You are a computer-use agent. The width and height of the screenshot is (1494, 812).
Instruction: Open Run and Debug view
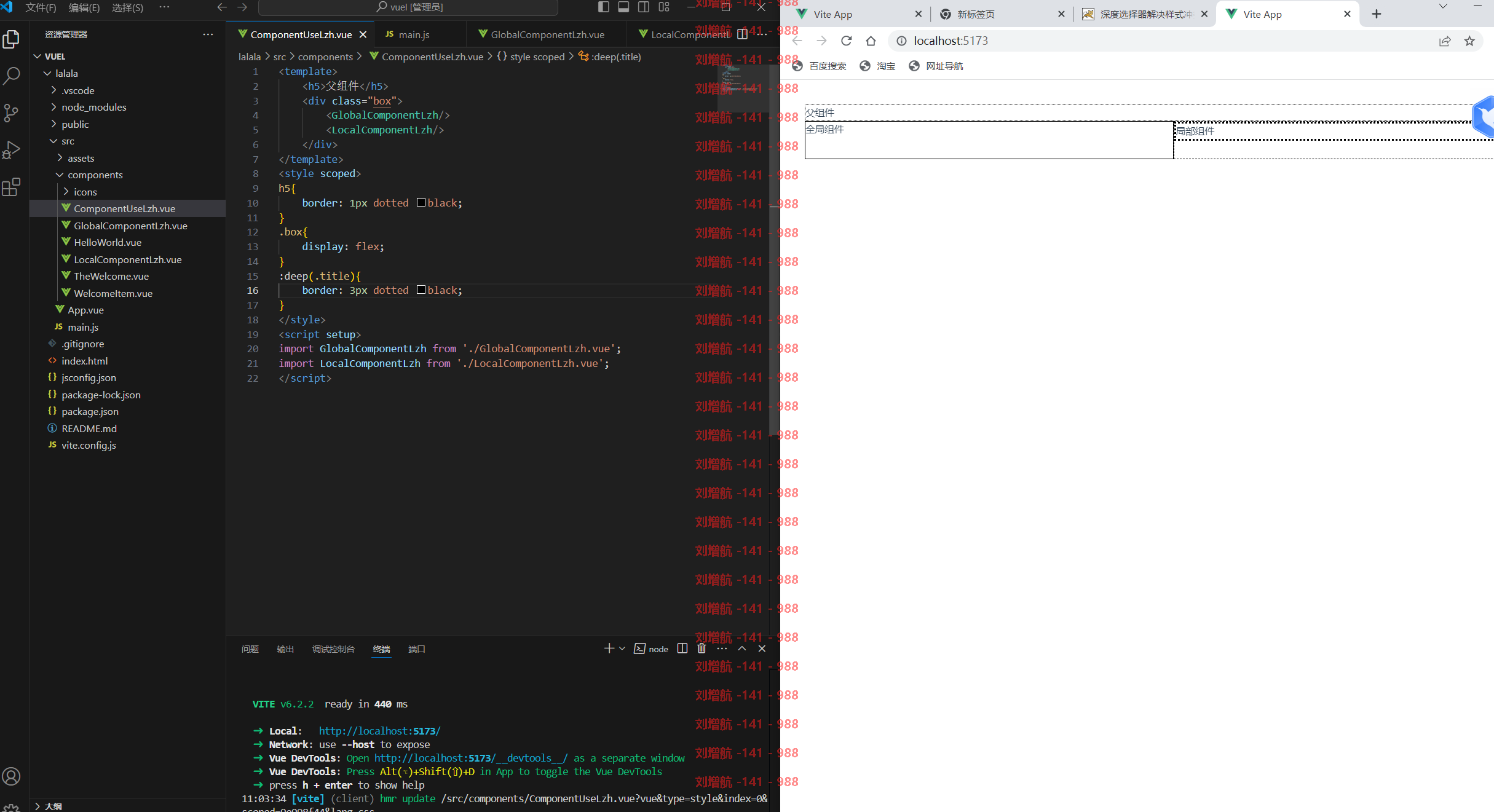[x=12, y=150]
